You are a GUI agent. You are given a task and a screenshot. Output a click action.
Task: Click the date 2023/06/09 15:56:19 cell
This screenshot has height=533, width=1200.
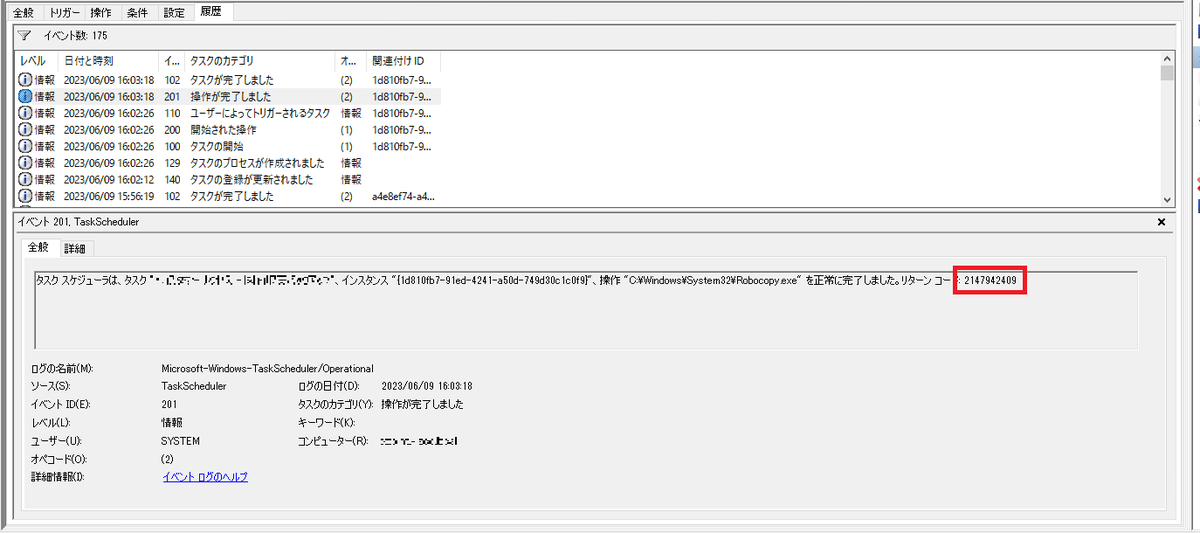point(108,196)
